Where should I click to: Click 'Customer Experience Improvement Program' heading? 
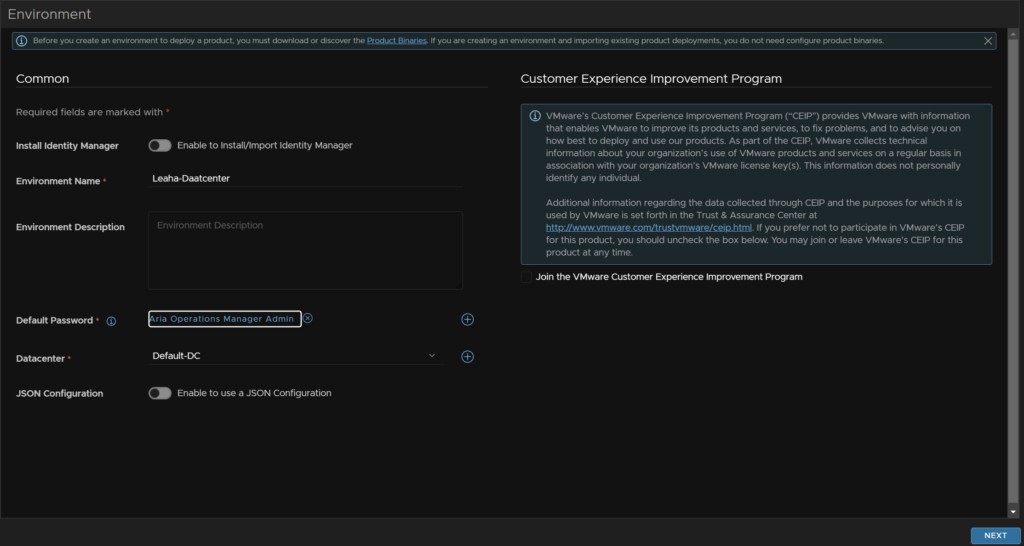[651, 79]
